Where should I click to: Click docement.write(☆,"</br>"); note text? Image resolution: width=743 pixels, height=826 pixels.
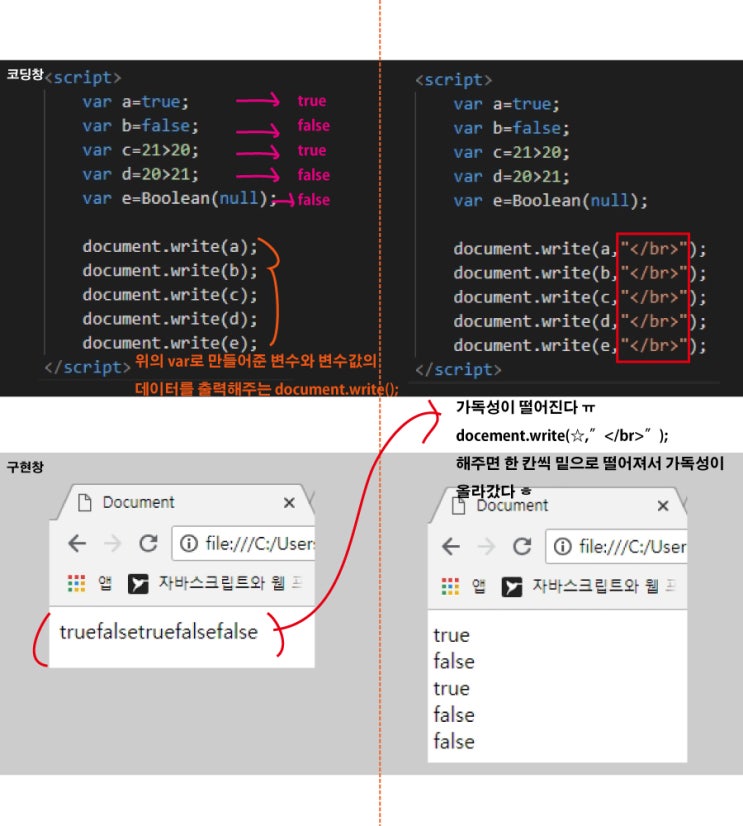coord(562,435)
